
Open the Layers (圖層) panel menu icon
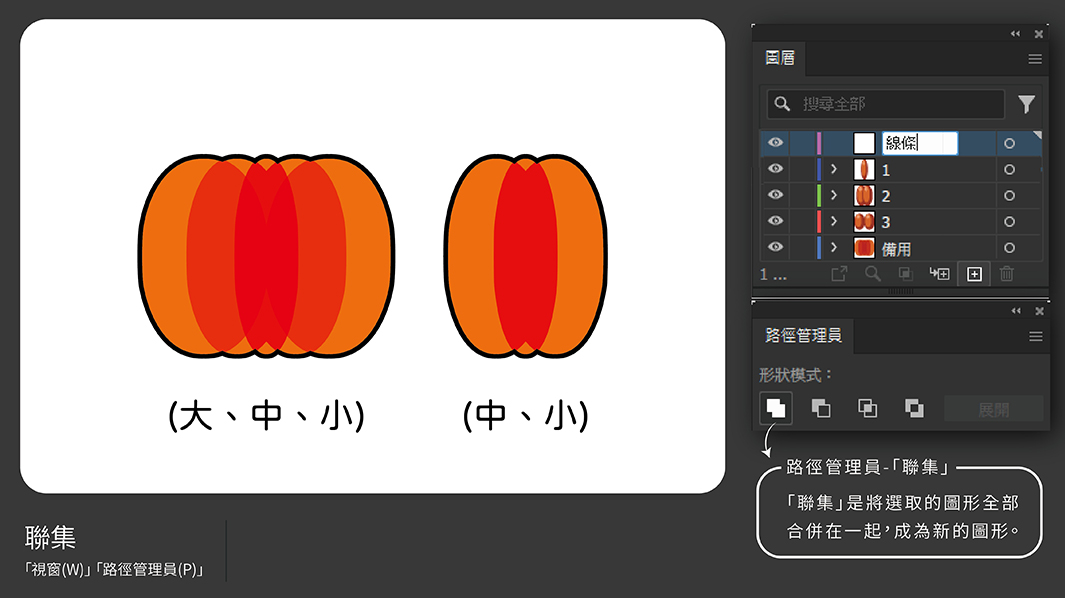coord(1035,59)
